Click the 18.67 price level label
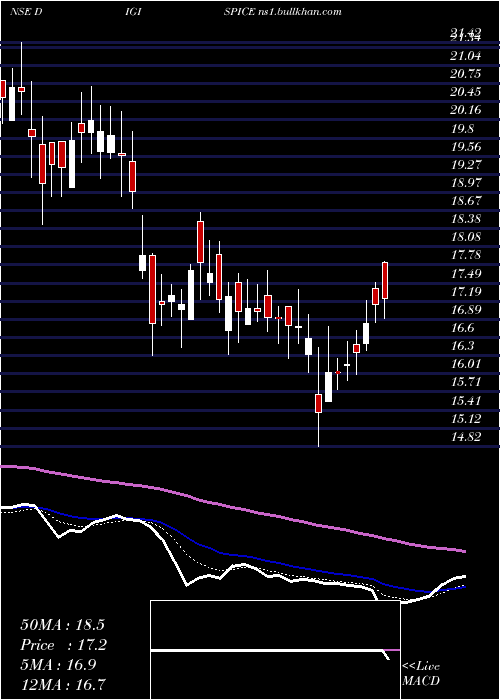 click(466, 201)
